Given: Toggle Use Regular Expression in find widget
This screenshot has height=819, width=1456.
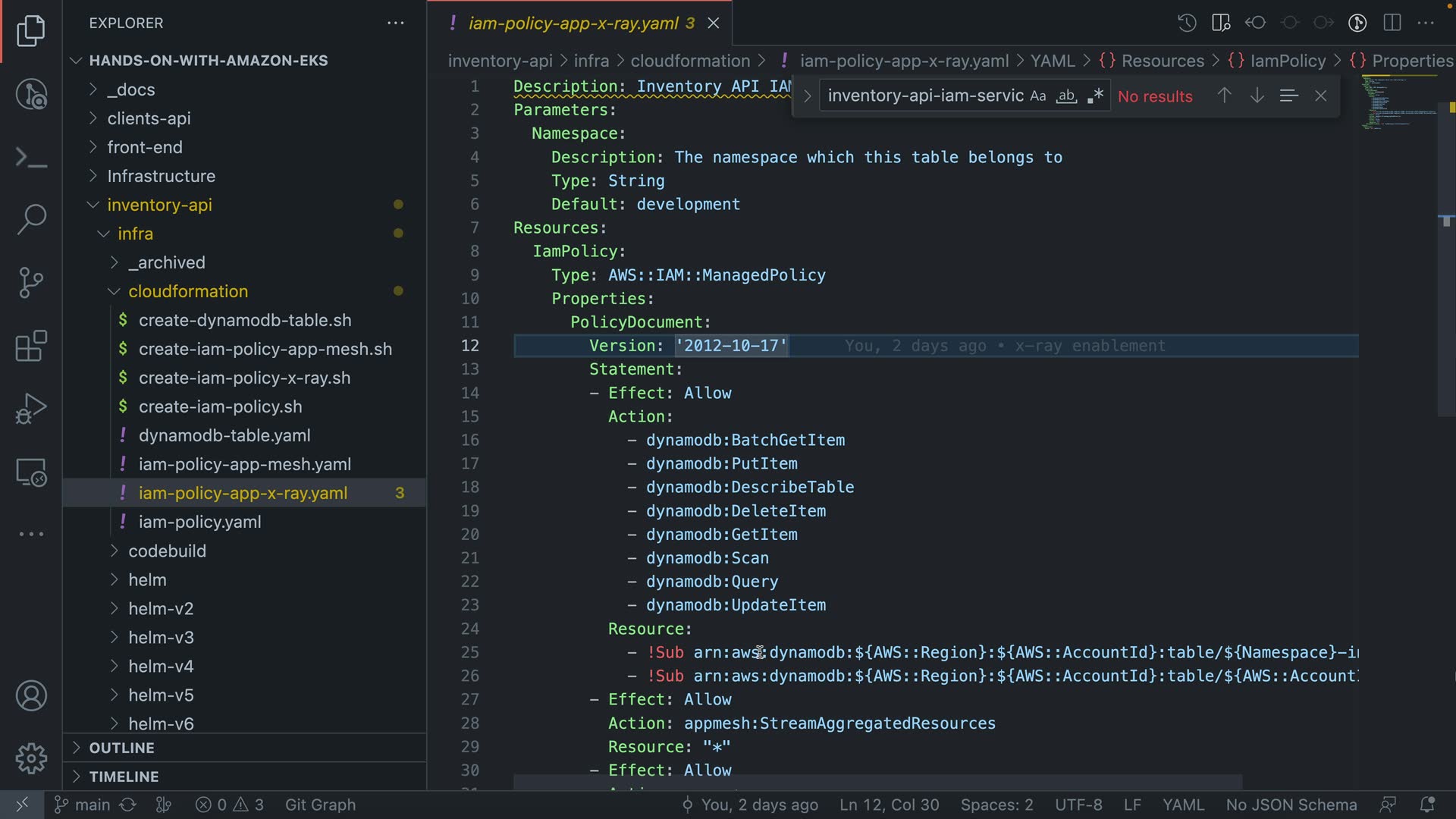Looking at the screenshot, I should click(1095, 96).
